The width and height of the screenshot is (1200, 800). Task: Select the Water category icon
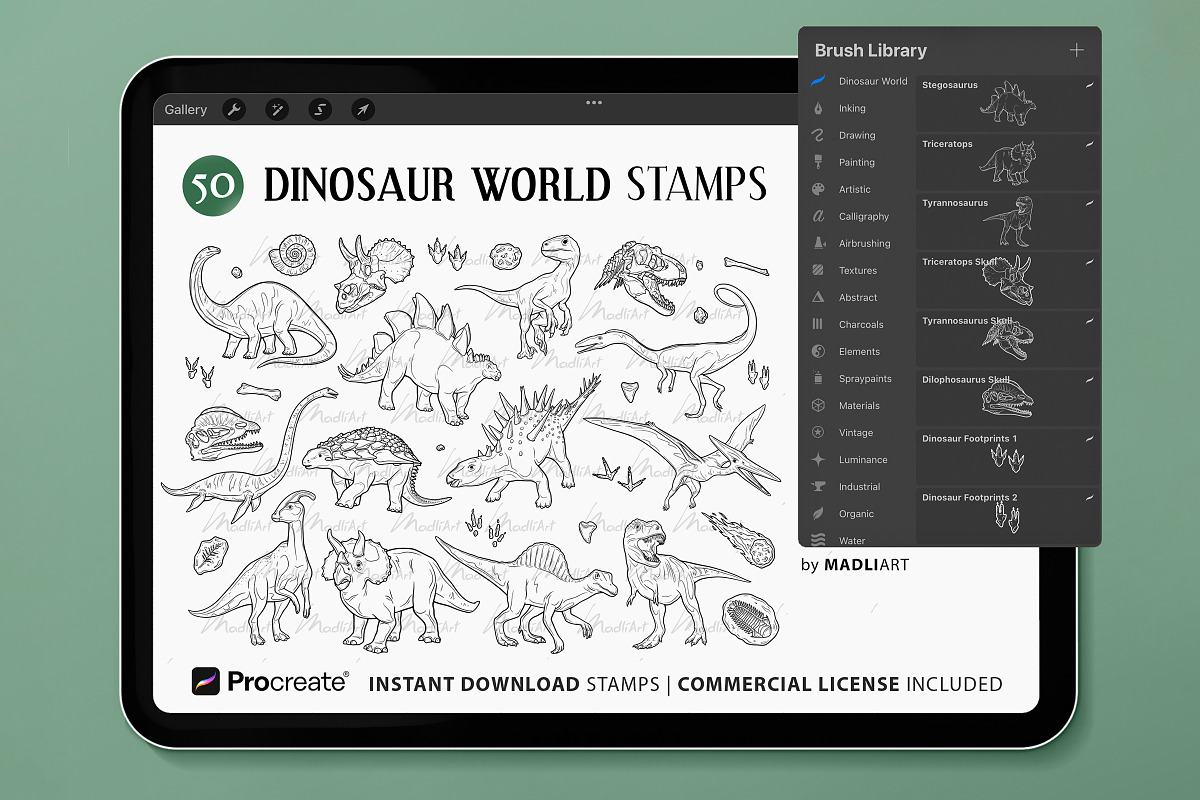click(x=818, y=540)
